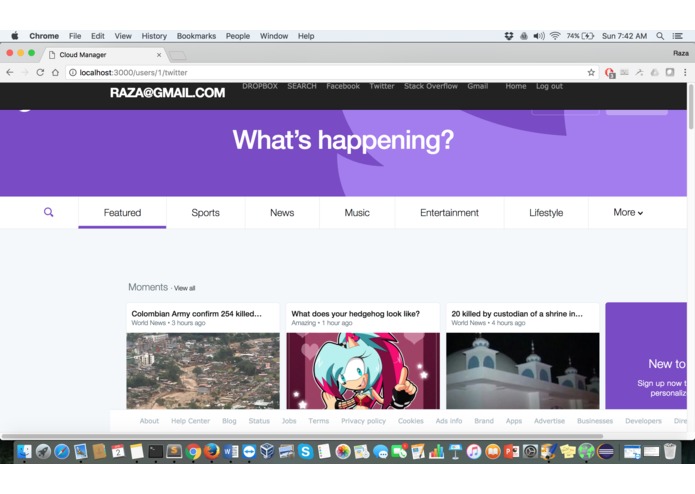Reload the page with the refresh icon
Screen dimensions: 695x494
pyautogui.click(x=40, y=72)
